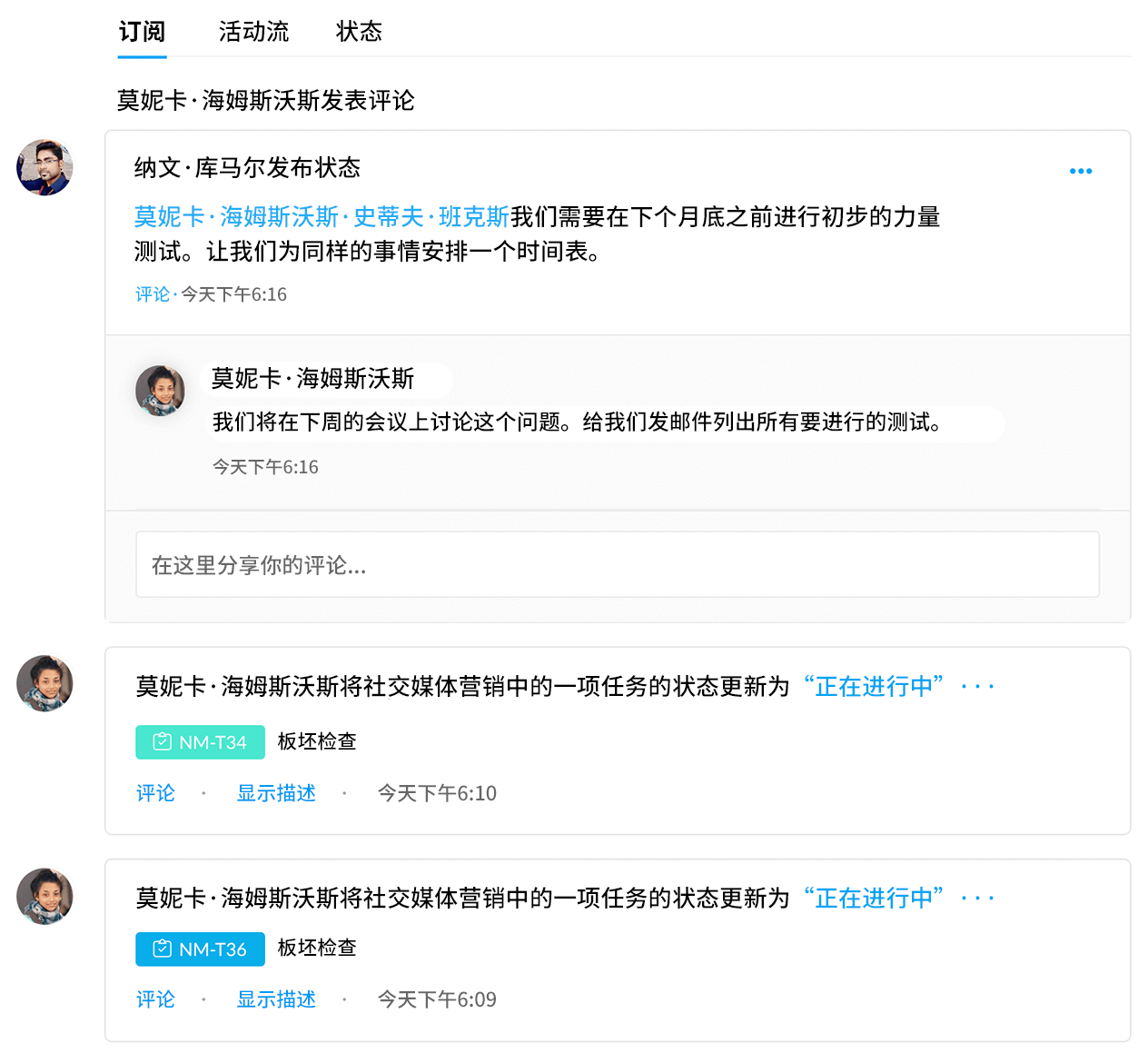
Task: Open the 史蒂夫·班克斯 mention link
Action: pos(430,217)
